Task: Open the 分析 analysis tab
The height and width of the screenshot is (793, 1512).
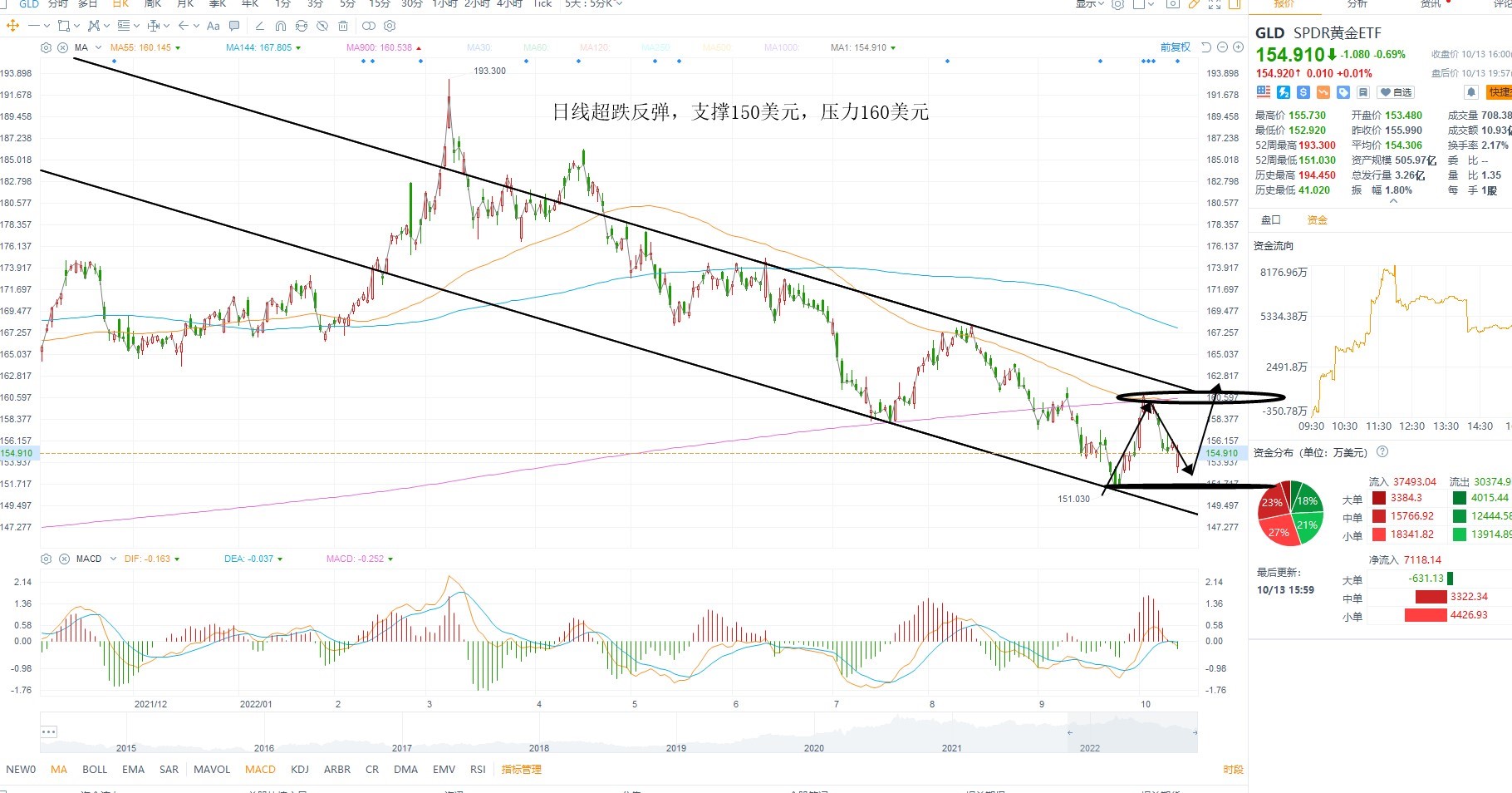Action: [x=1357, y=3]
